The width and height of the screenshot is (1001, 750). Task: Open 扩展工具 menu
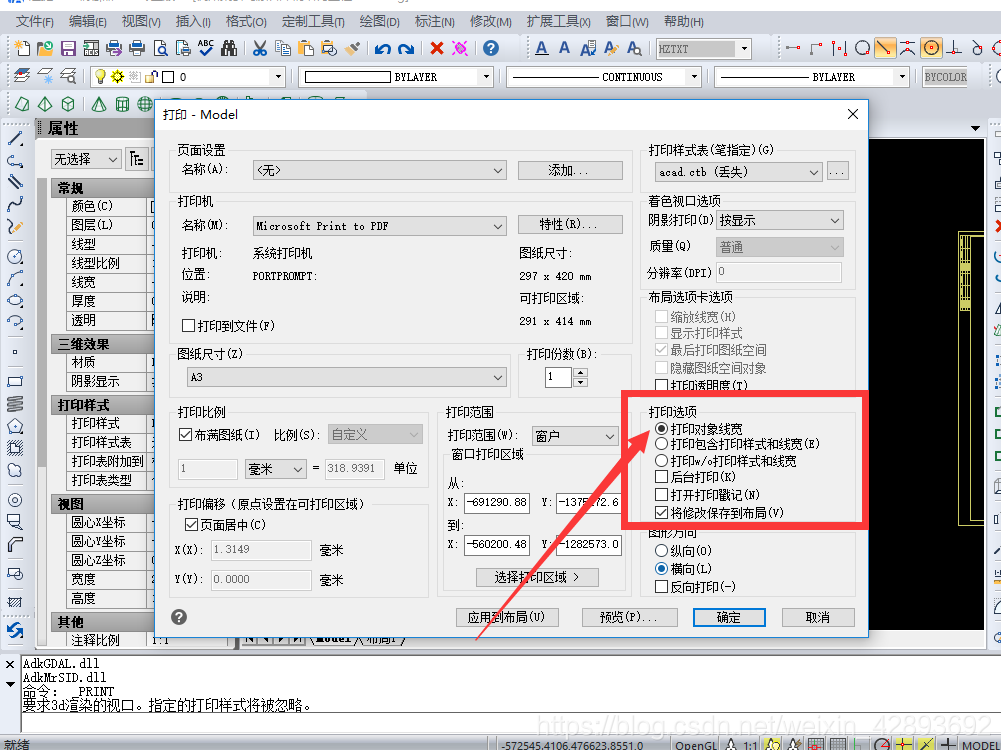(x=558, y=22)
